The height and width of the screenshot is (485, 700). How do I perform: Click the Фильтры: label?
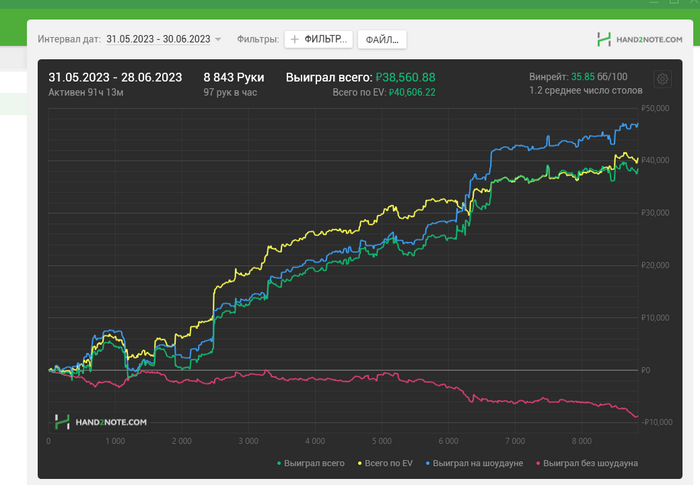[x=258, y=39]
